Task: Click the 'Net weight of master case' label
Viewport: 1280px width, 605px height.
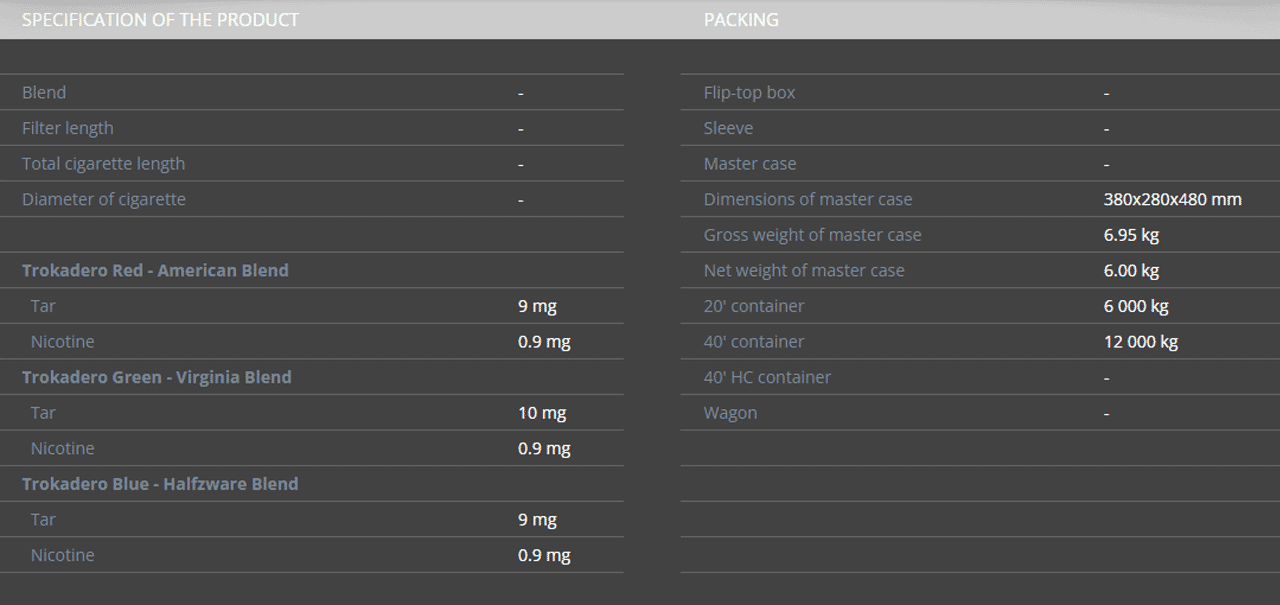Action: tap(804, 270)
